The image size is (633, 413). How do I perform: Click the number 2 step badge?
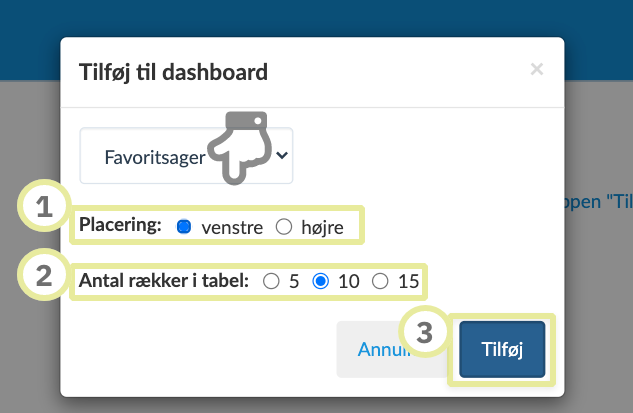44,276
